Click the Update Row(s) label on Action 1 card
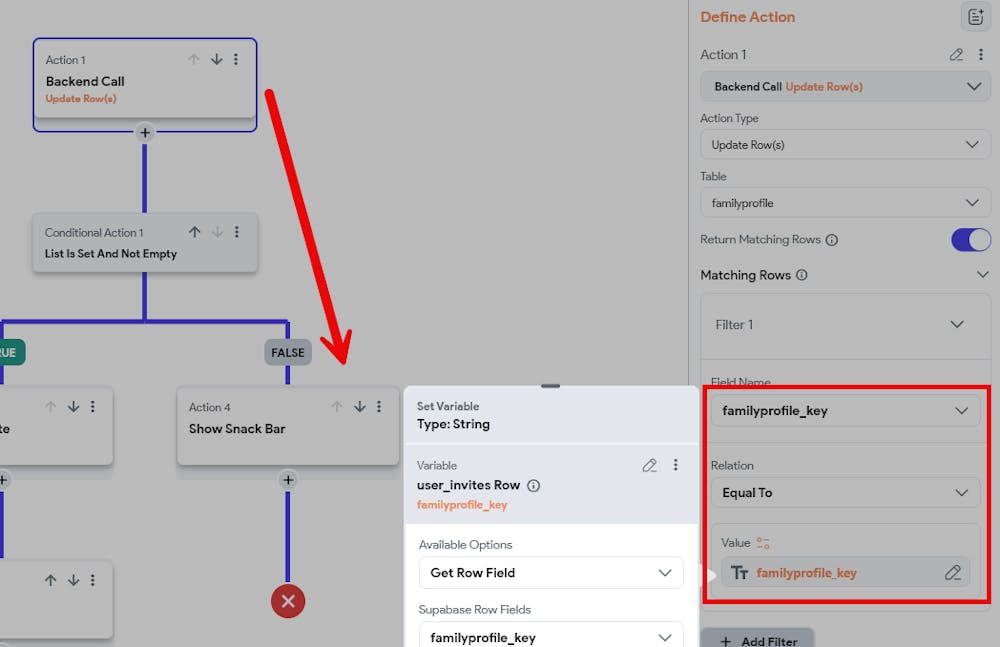The width and height of the screenshot is (1000, 647). 81,99
